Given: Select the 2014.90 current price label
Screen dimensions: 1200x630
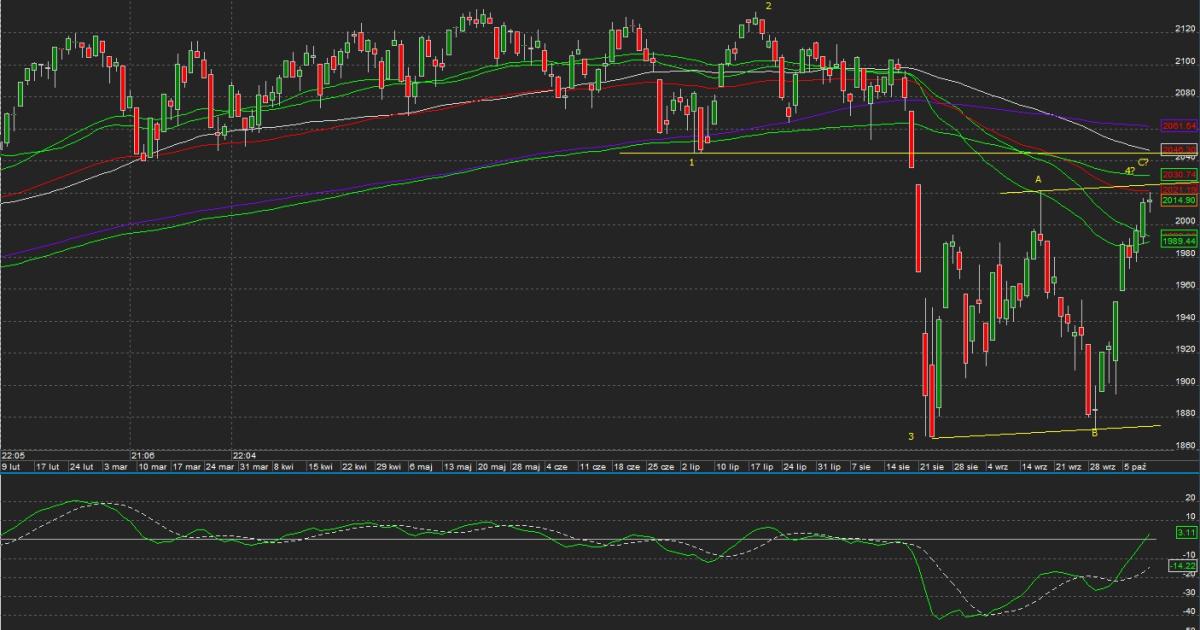Looking at the screenshot, I should click(1179, 200).
